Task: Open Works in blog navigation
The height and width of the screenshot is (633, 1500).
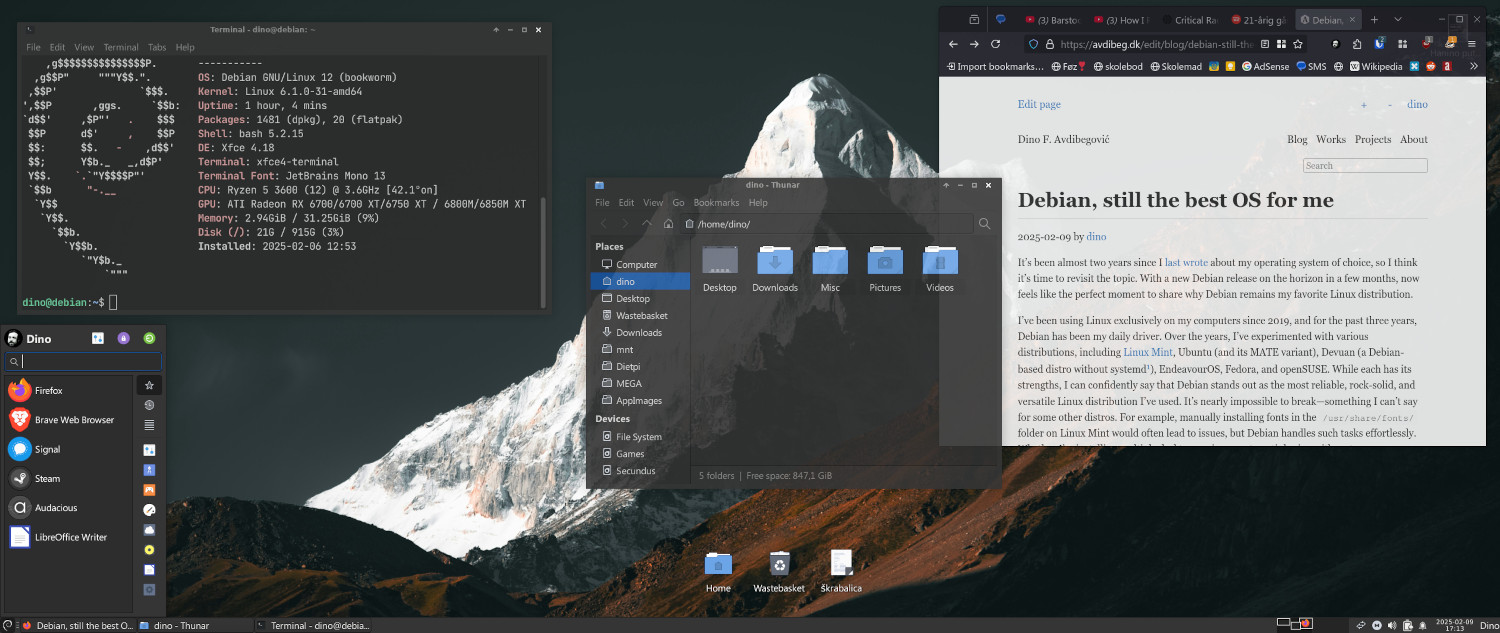Action: [x=1331, y=140]
